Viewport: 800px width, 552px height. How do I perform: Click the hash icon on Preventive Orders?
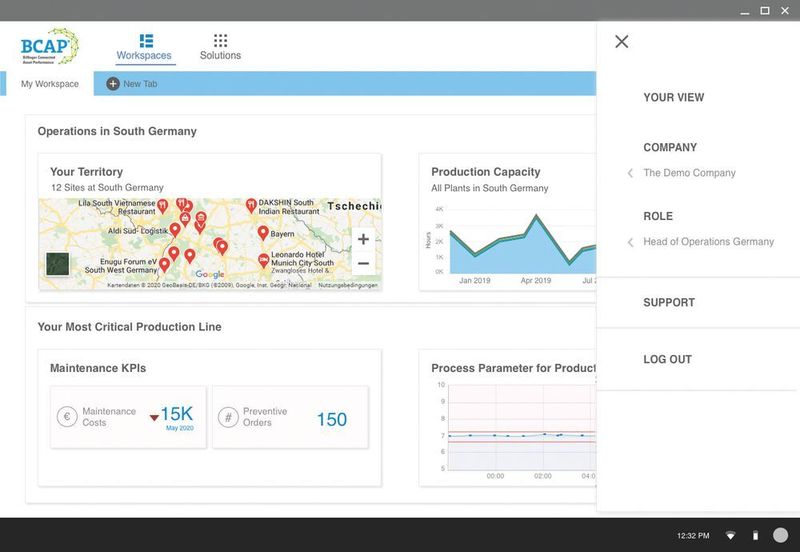pyautogui.click(x=228, y=417)
